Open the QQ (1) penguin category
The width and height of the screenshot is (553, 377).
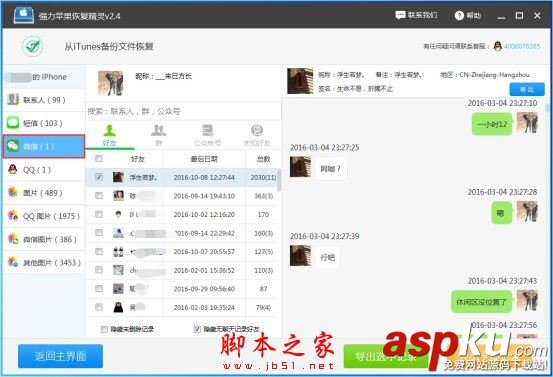[x=44, y=170]
